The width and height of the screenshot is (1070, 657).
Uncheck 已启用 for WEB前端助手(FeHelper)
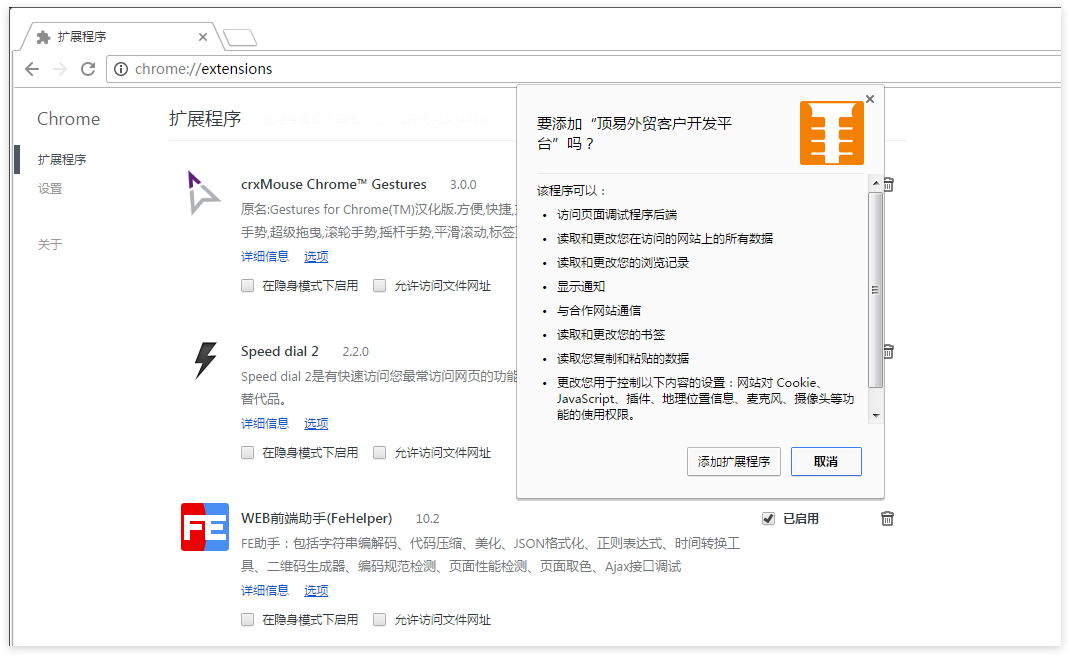(768, 519)
